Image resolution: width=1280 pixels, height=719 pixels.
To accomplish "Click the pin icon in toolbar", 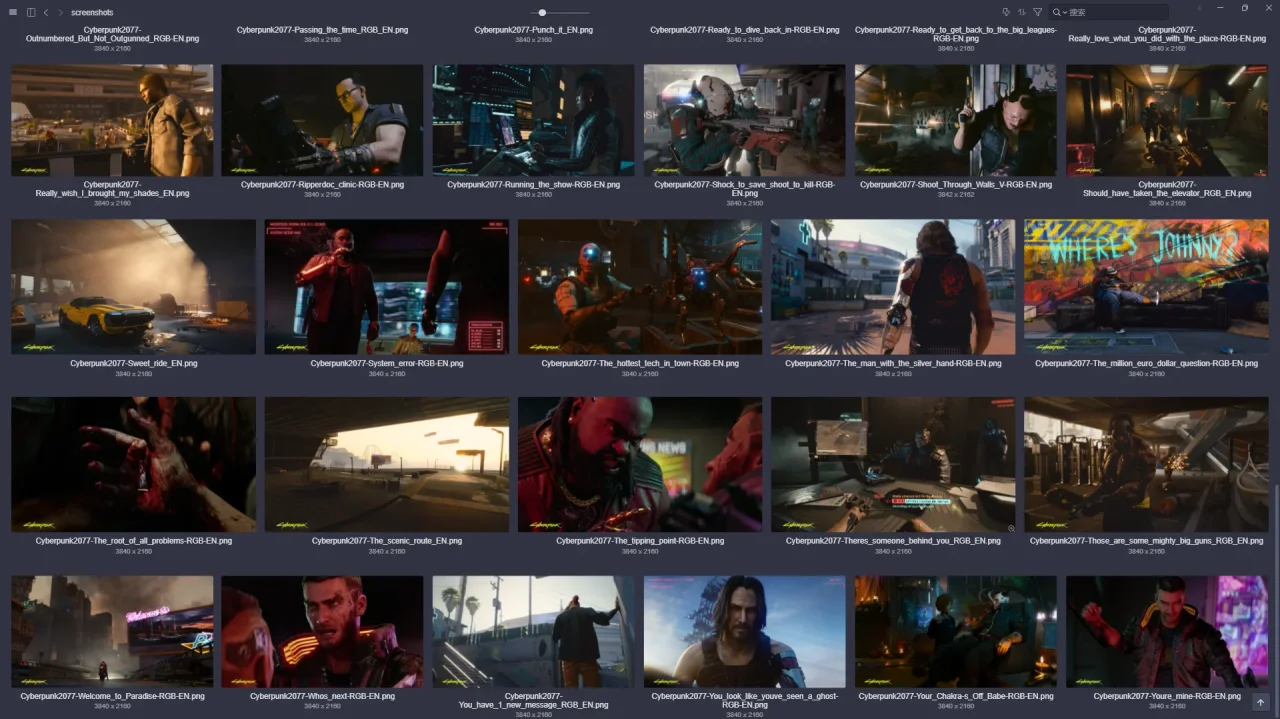I will 1005,12.
